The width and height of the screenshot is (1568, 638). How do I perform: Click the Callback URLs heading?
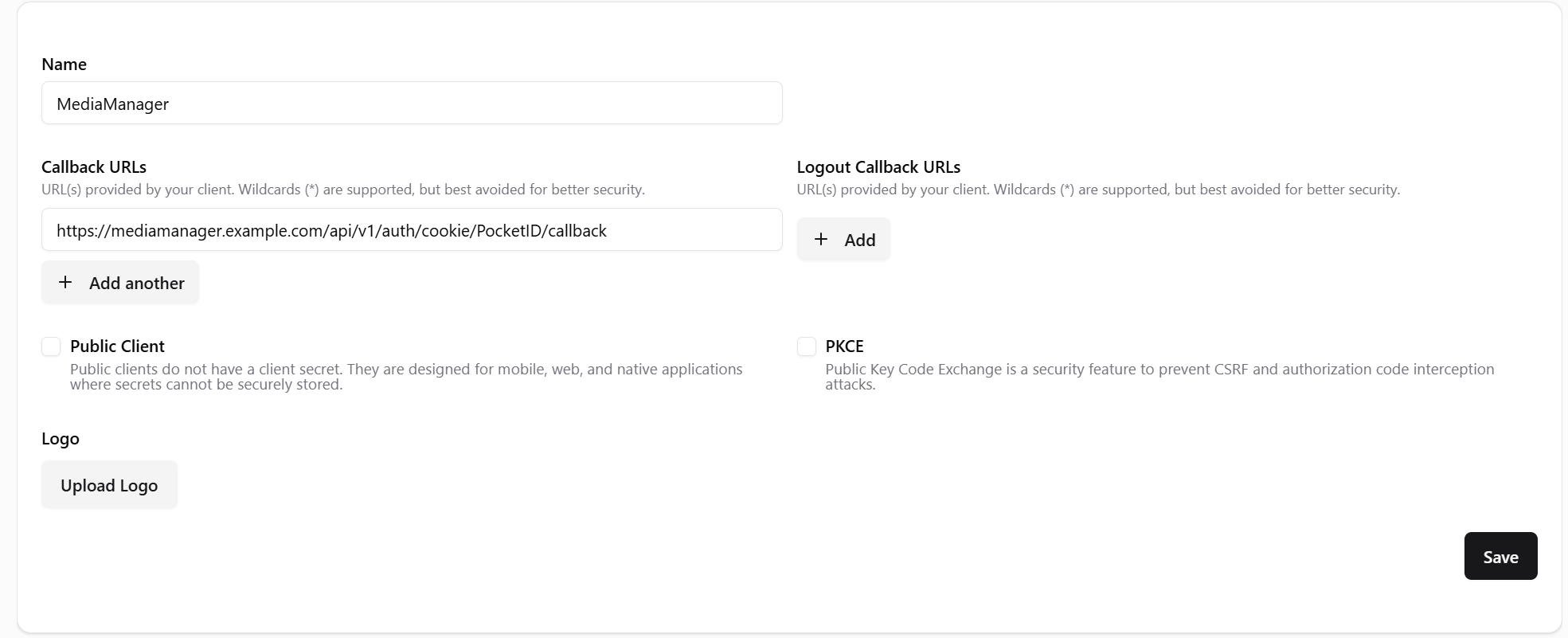(94, 167)
